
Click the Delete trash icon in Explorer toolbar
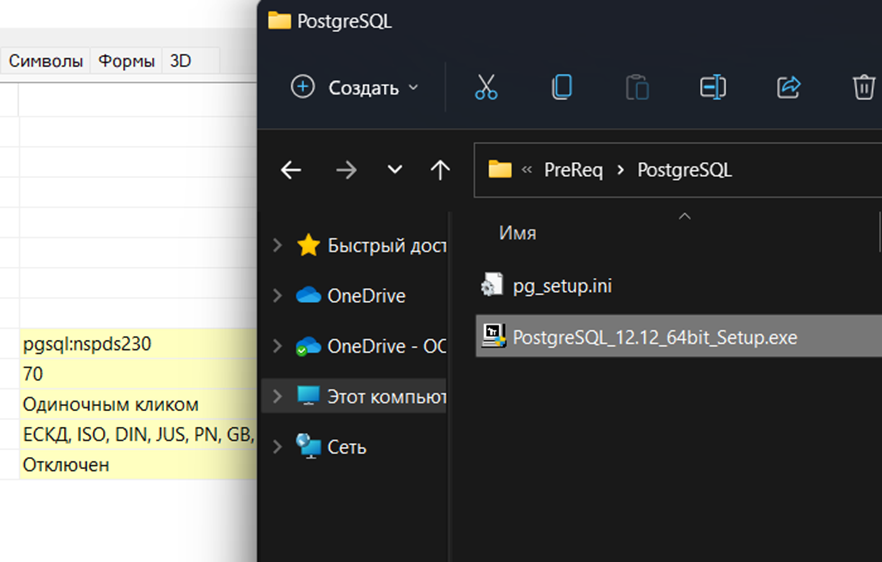[x=864, y=87]
